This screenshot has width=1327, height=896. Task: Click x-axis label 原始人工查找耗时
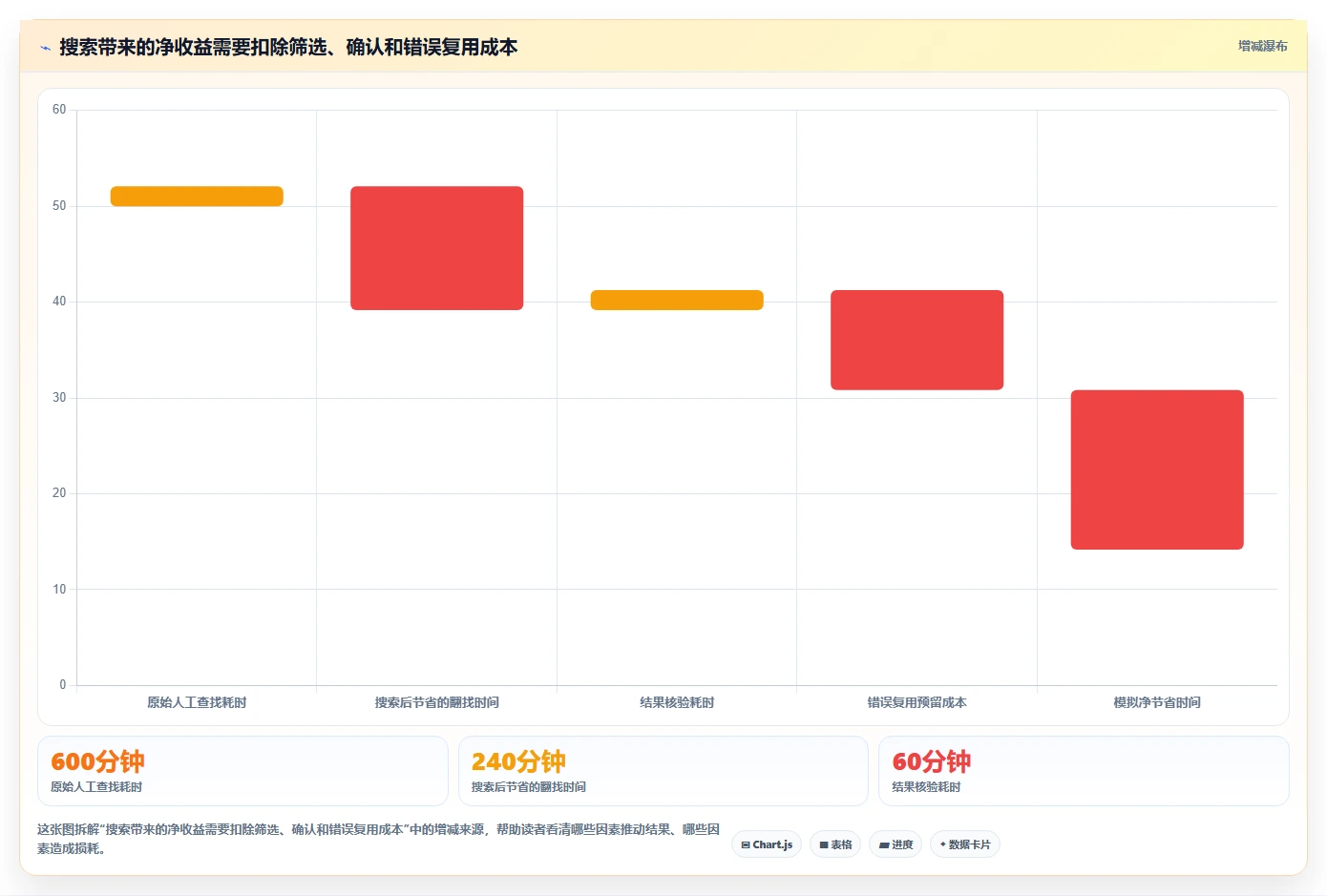point(197,702)
